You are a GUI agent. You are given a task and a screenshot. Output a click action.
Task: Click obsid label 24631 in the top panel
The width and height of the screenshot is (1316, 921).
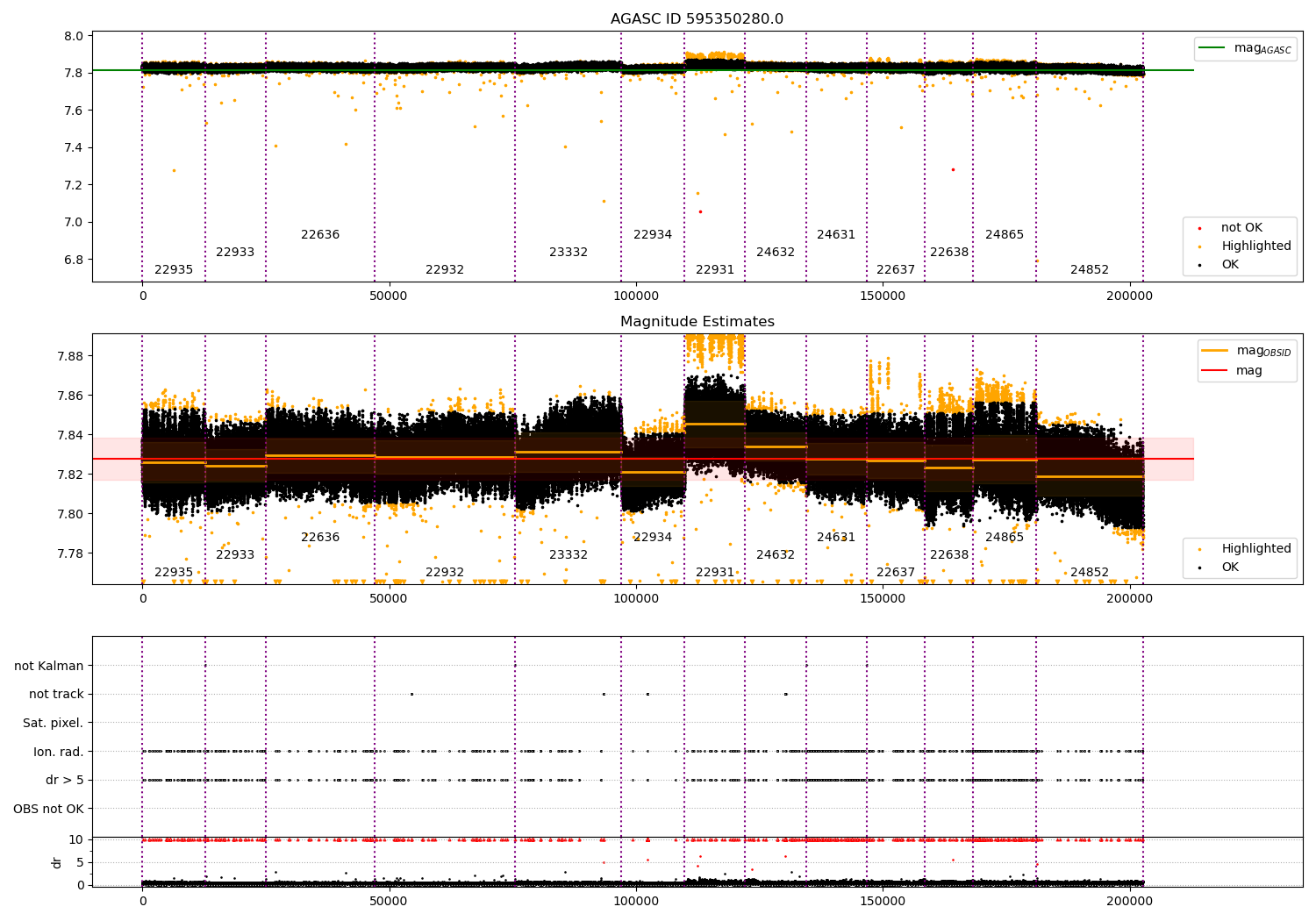click(836, 235)
